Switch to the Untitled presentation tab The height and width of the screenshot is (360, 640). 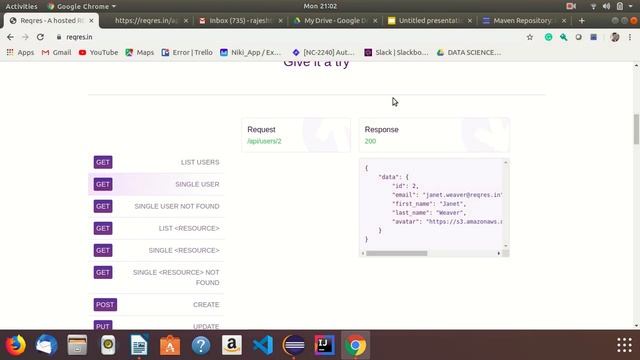pyautogui.click(x=429, y=20)
